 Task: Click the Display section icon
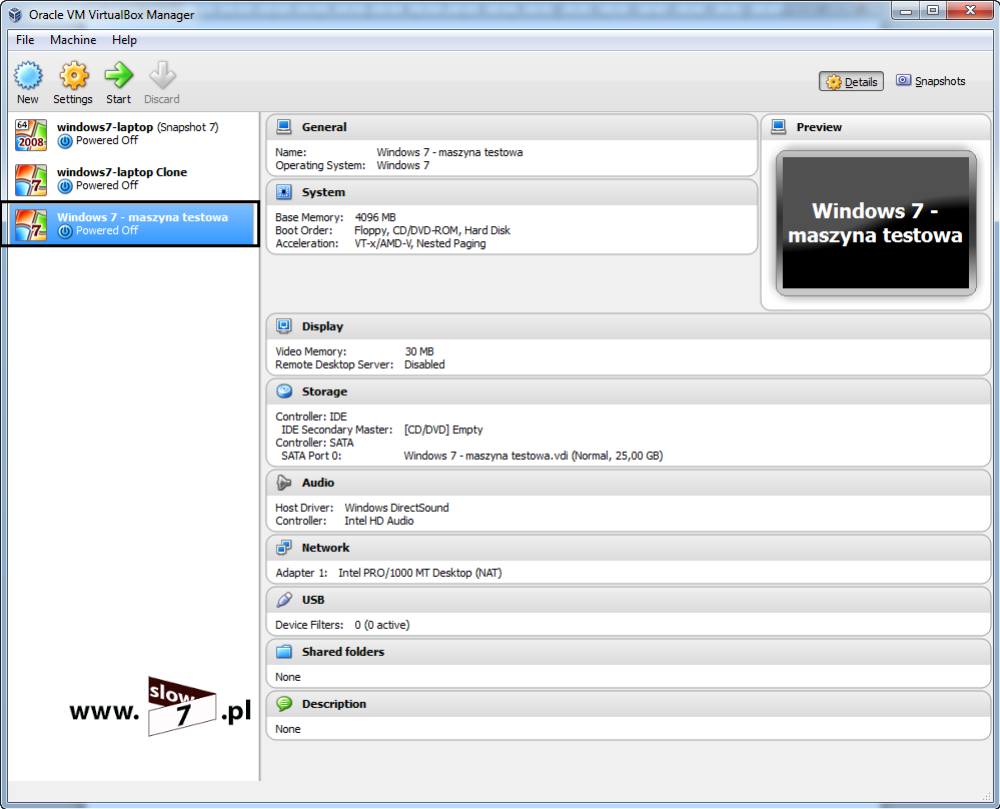(x=284, y=326)
